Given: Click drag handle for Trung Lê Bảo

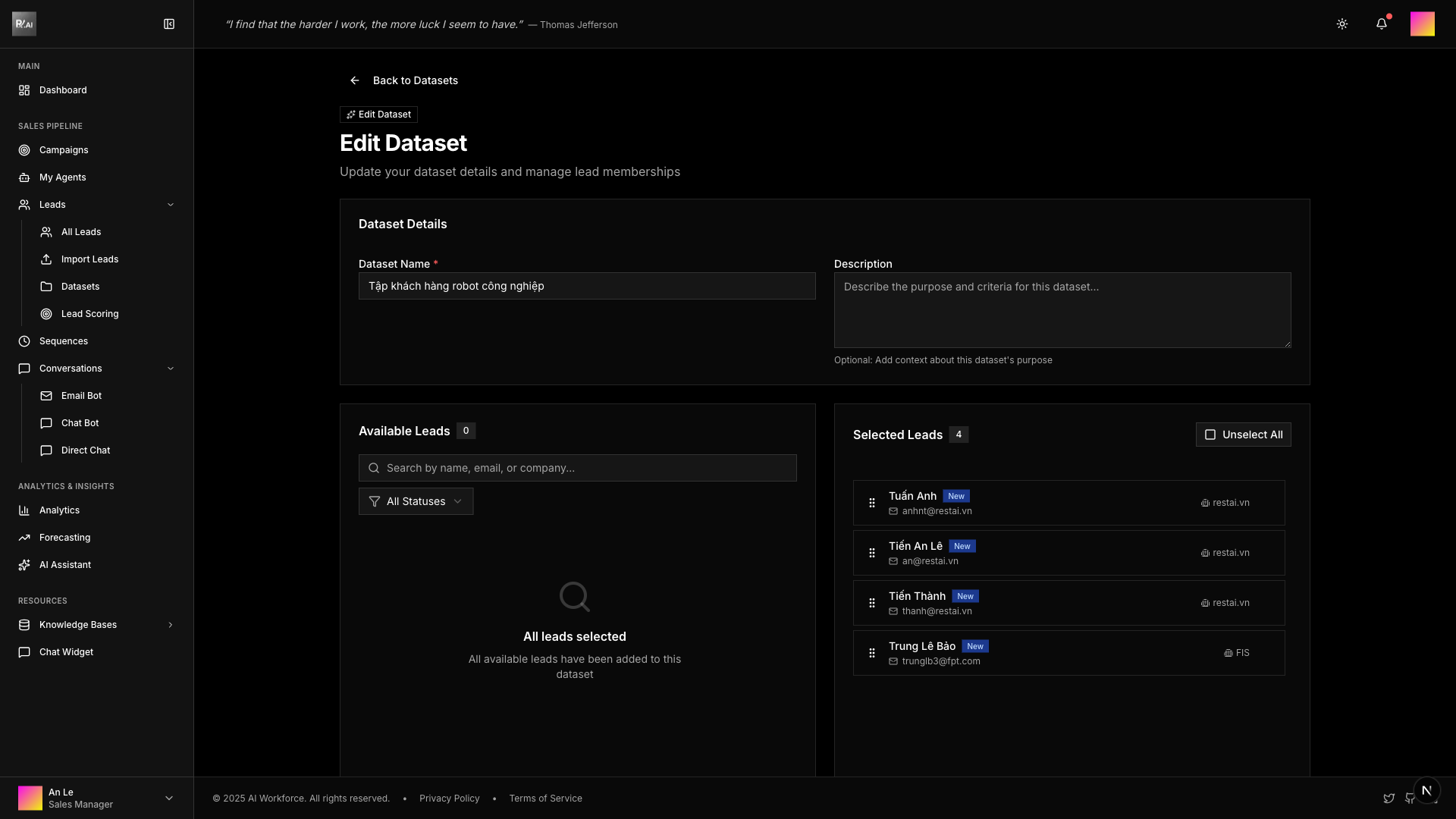Looking at the screenshot, I should [x=872, y=653].
